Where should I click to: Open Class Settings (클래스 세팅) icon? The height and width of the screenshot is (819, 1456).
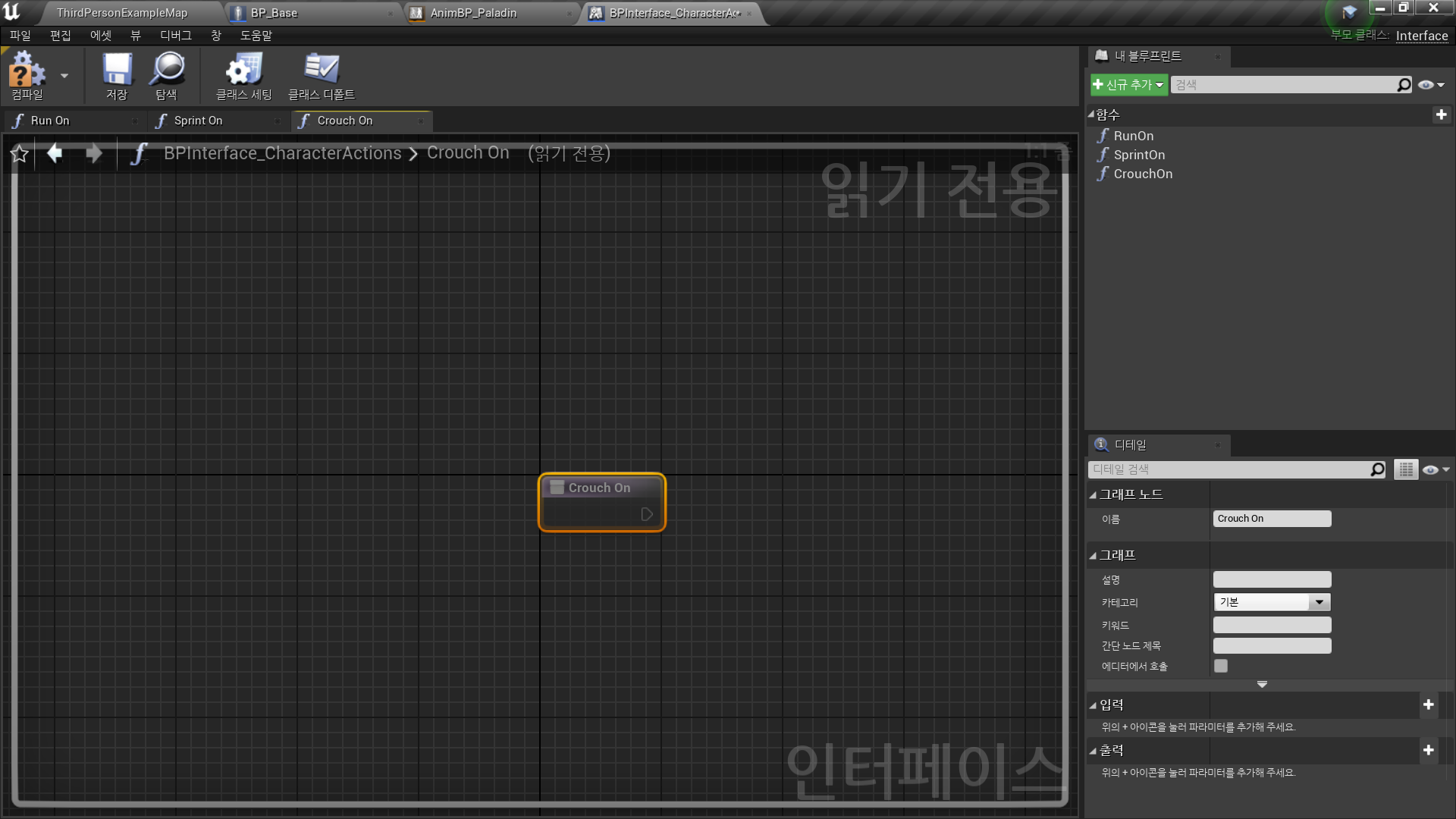pos(243,74)
